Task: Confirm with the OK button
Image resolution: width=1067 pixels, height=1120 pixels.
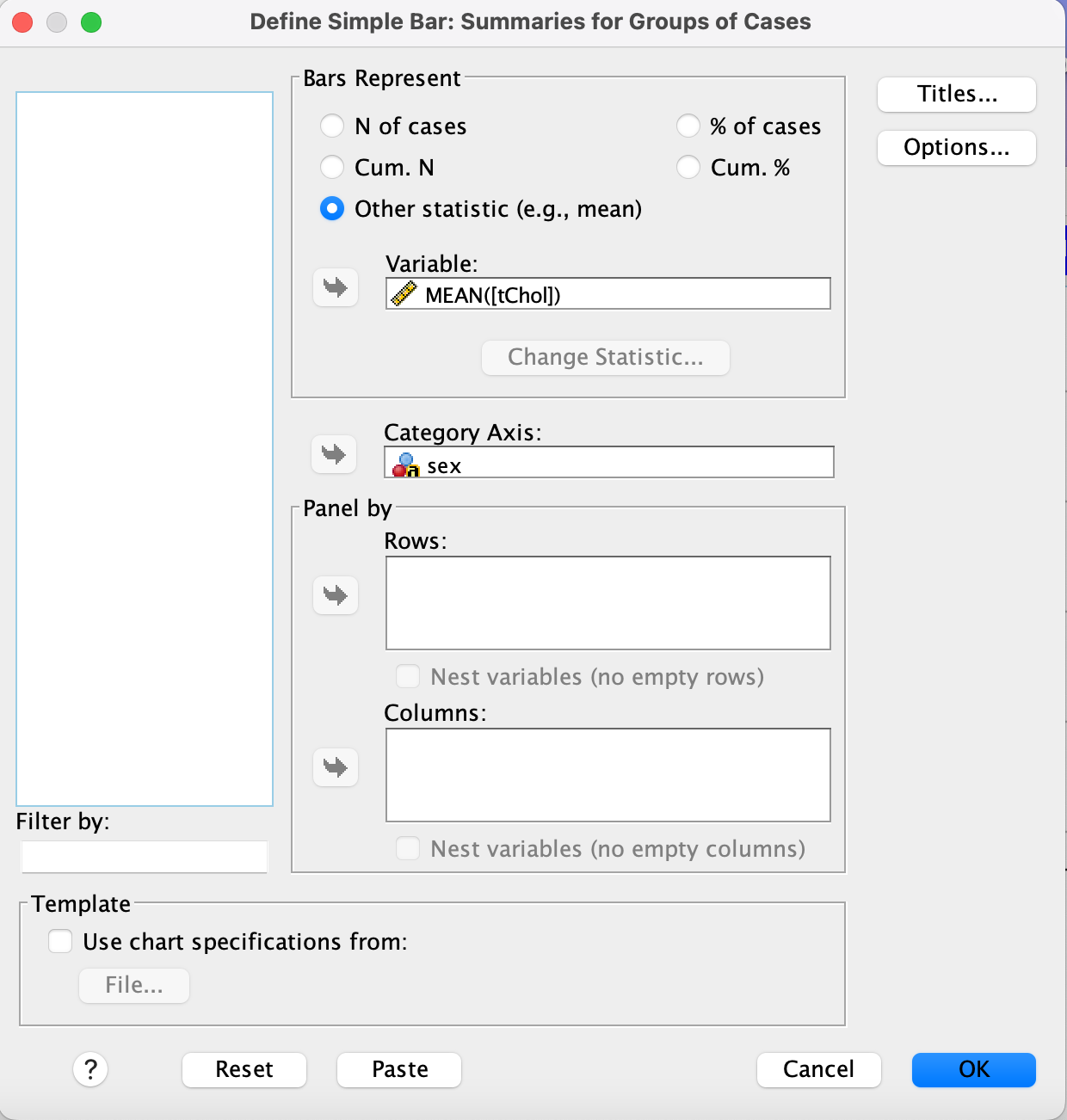Action: point(973,1070)
